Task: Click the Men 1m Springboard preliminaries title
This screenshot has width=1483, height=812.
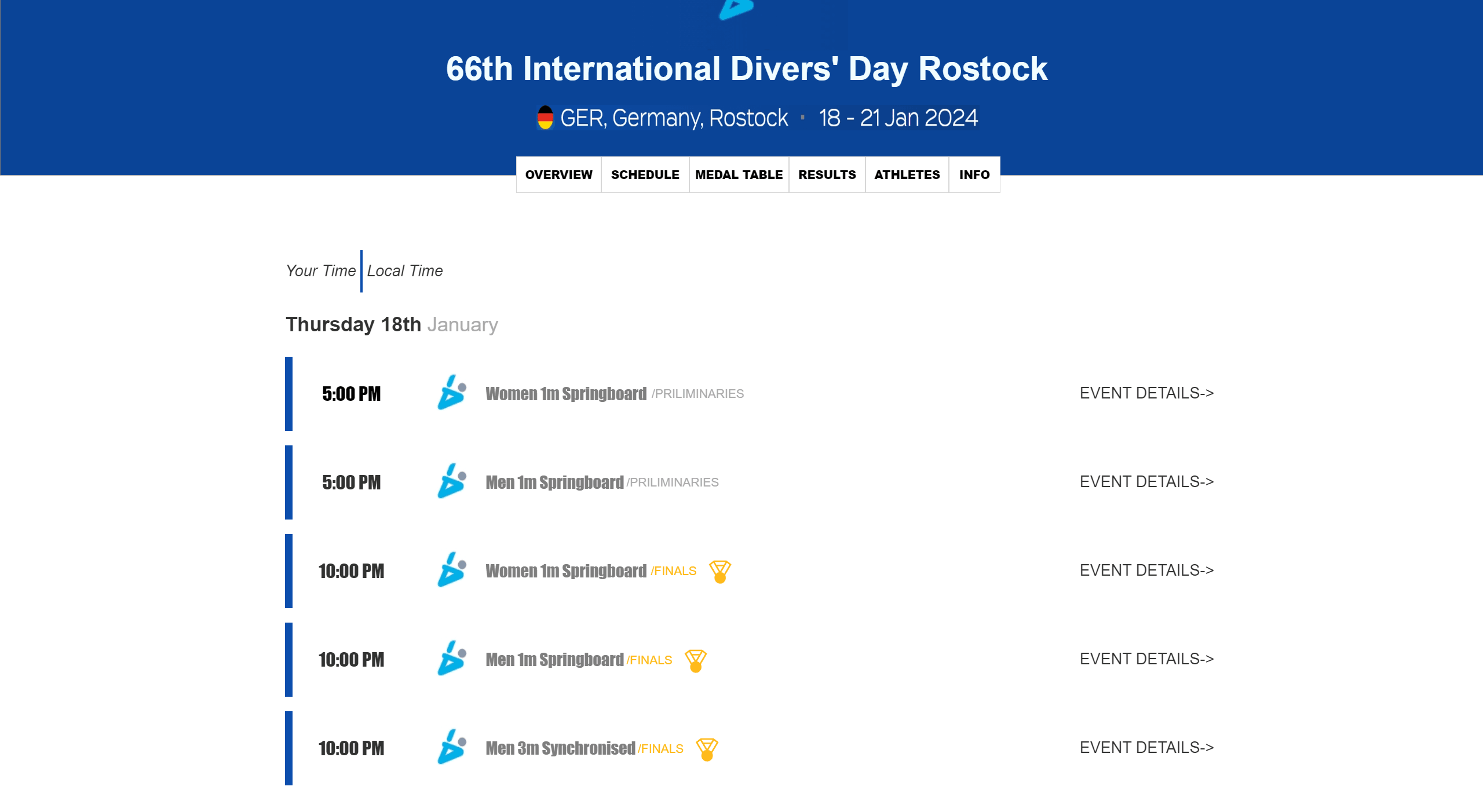Action: coord(554,482)
